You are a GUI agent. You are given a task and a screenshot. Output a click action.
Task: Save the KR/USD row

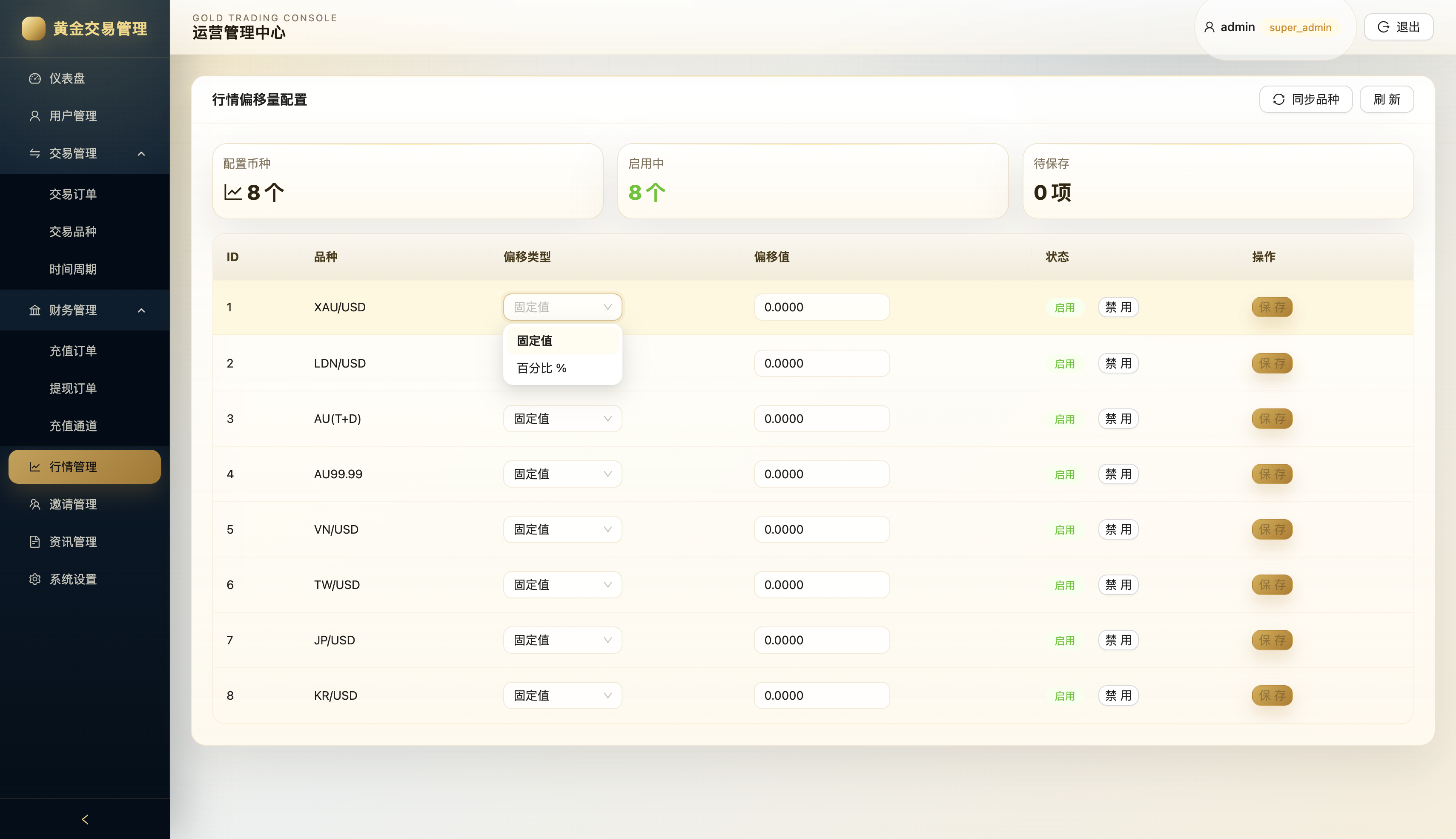(x=1272, y=695)
